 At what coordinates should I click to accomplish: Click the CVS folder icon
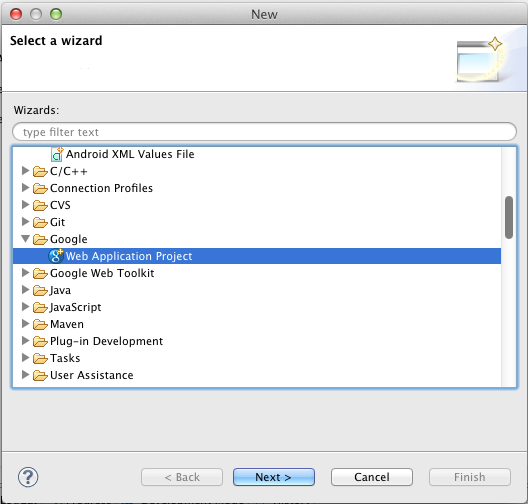pos(40,205)
